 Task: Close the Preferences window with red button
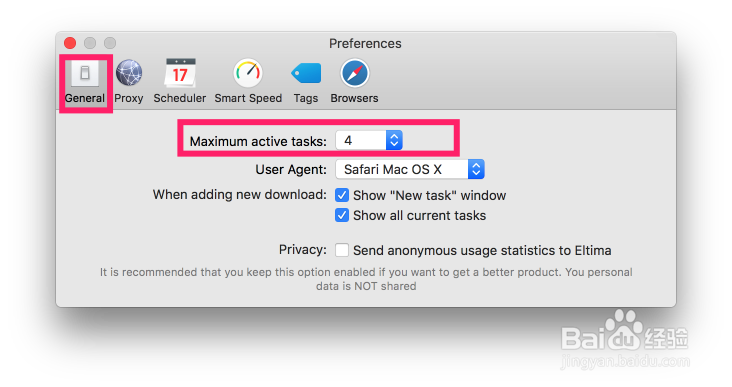tap(70, 43)
